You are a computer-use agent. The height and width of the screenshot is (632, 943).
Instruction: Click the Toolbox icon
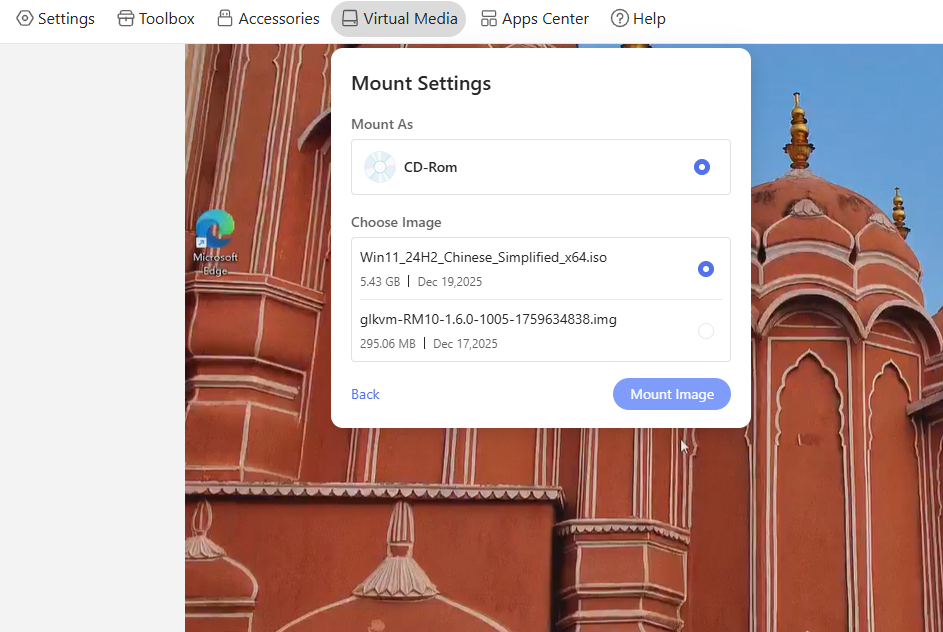pos(127,18)
